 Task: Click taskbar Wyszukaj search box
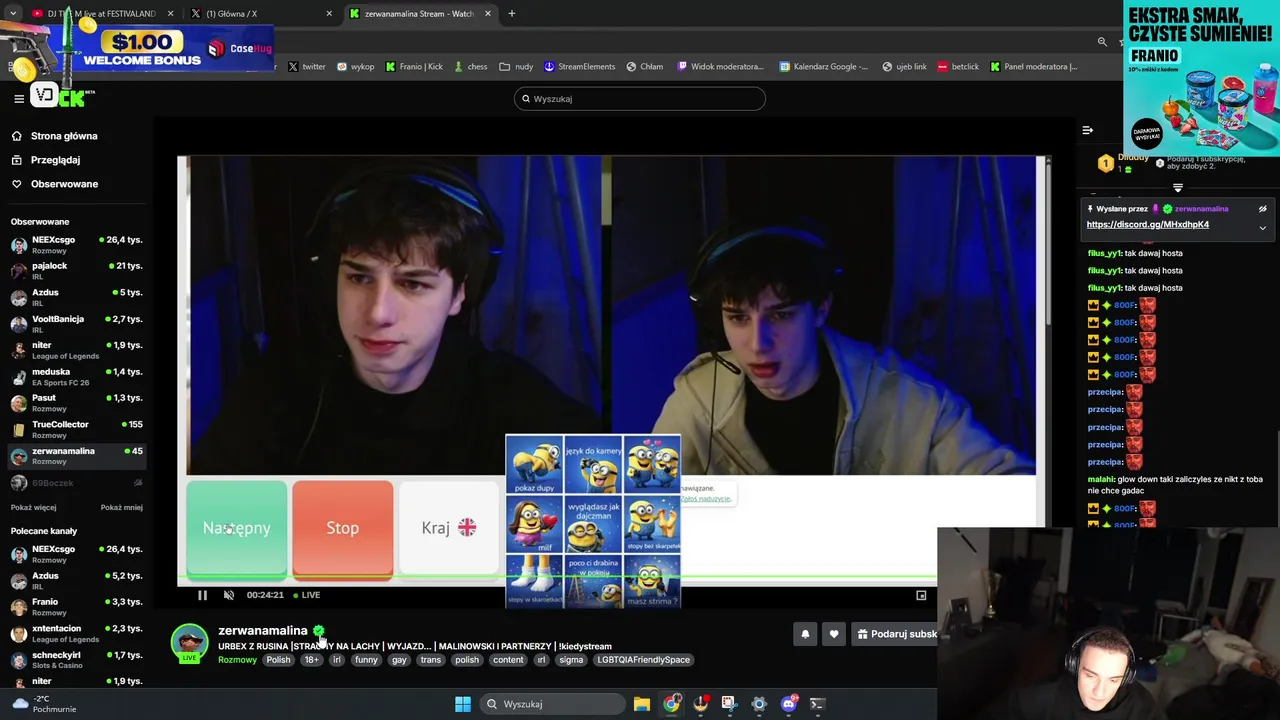pyautogui.click(x=552, y=704)
